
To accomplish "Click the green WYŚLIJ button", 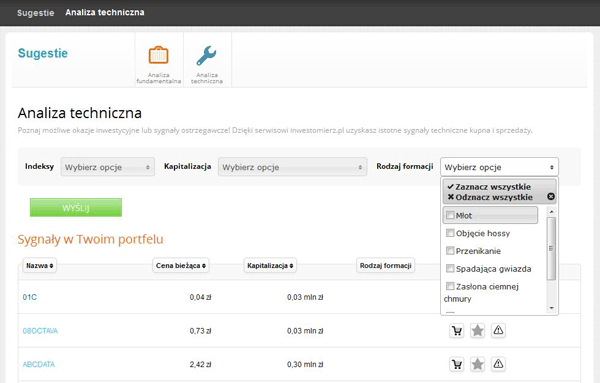I will 76,207.
